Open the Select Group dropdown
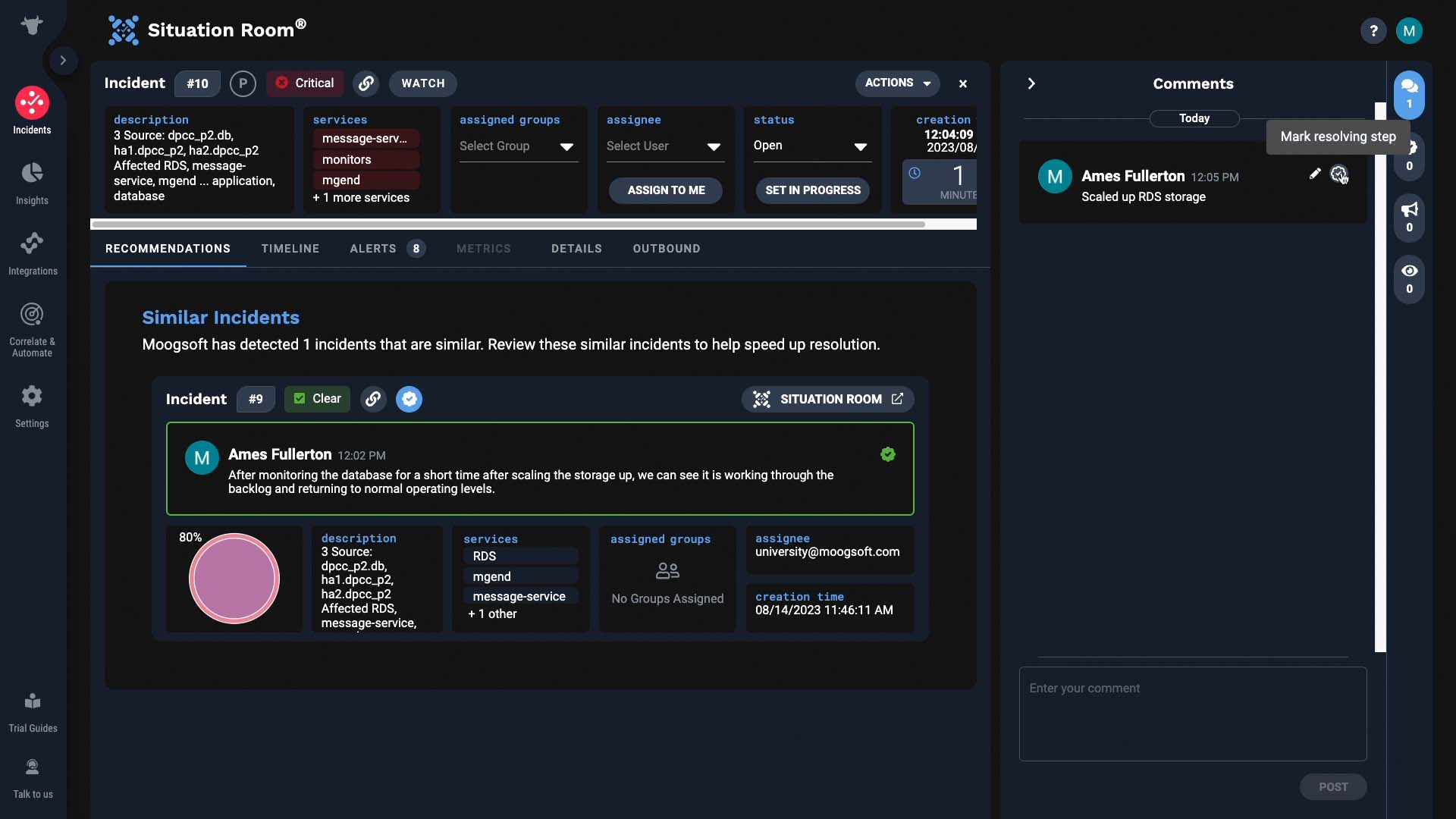 point(518,146)
